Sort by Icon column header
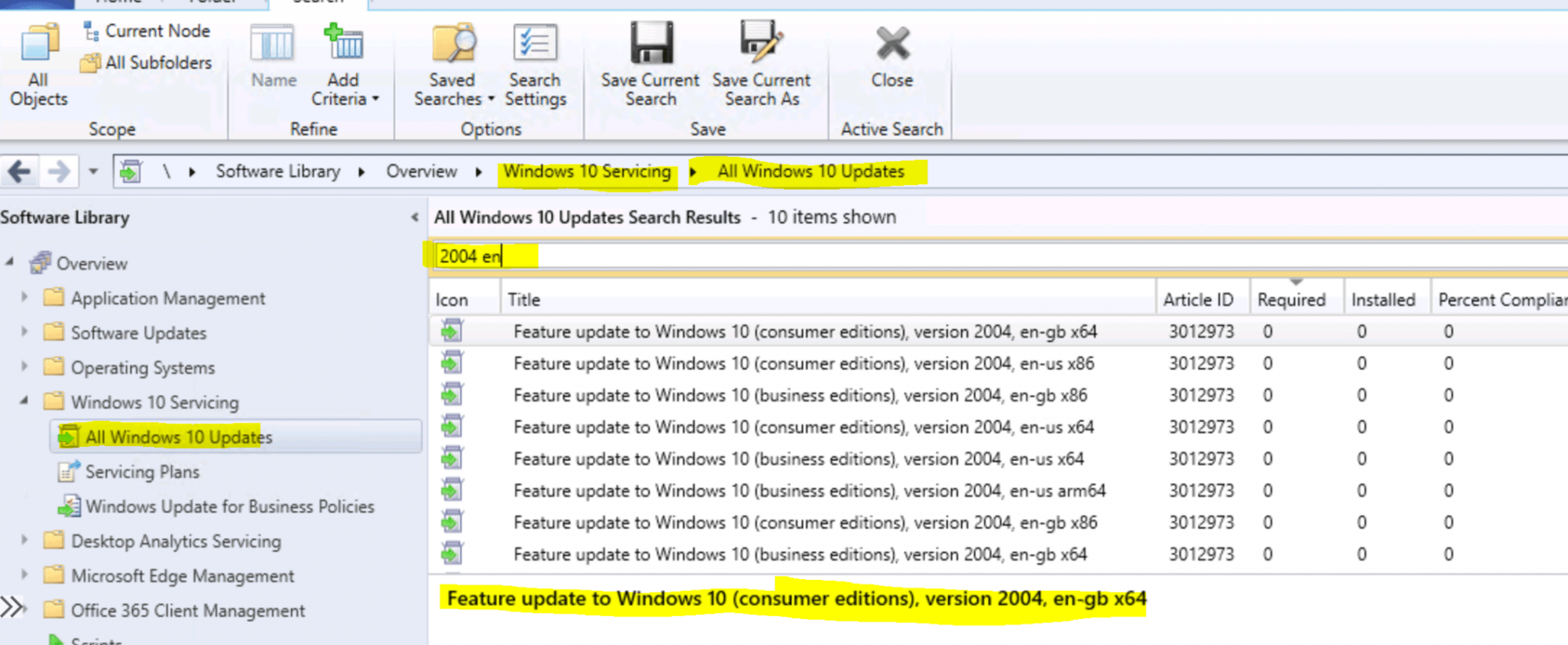 click(x=465, y=299)
